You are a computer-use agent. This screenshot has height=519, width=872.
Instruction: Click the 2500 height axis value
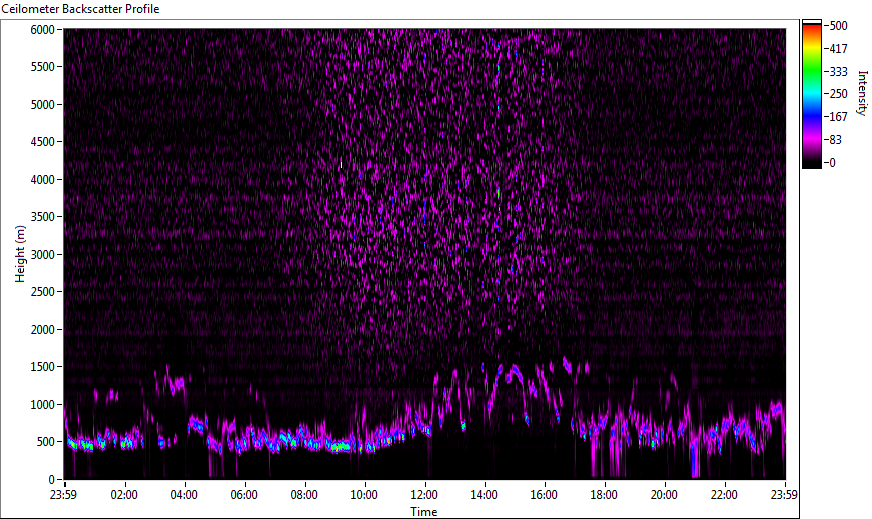[x=42, y=292]
